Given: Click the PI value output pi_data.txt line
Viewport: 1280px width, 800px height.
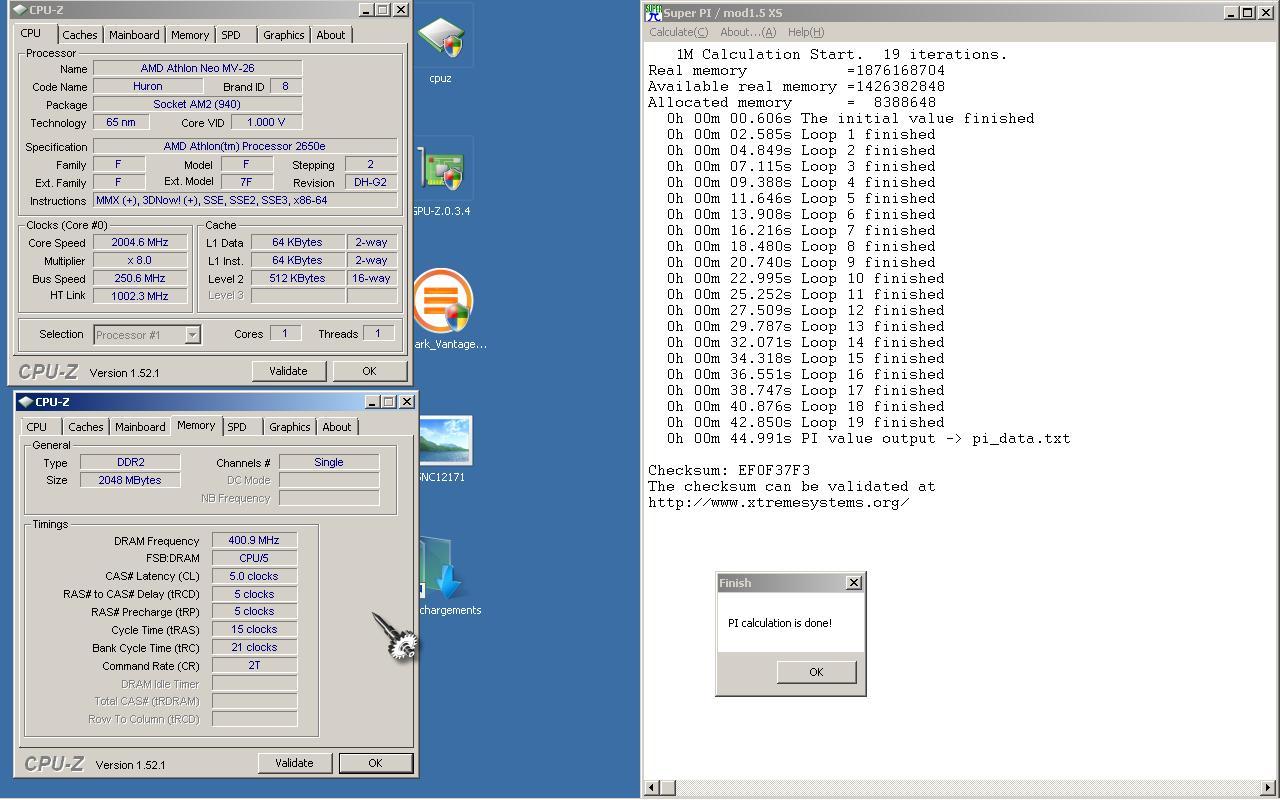Looking at the screenshot, I should point(868,438).
